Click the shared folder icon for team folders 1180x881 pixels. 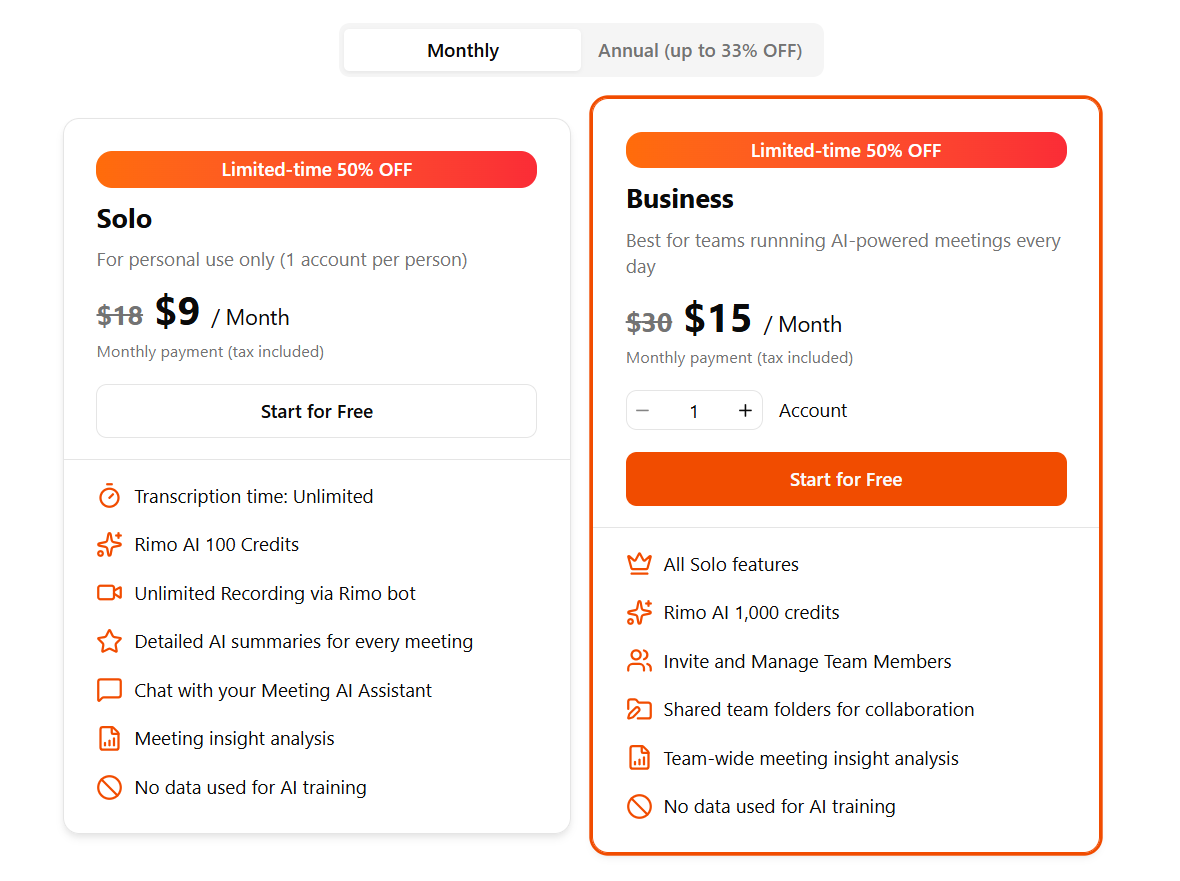pyautogui.click(x=639, y=710)
